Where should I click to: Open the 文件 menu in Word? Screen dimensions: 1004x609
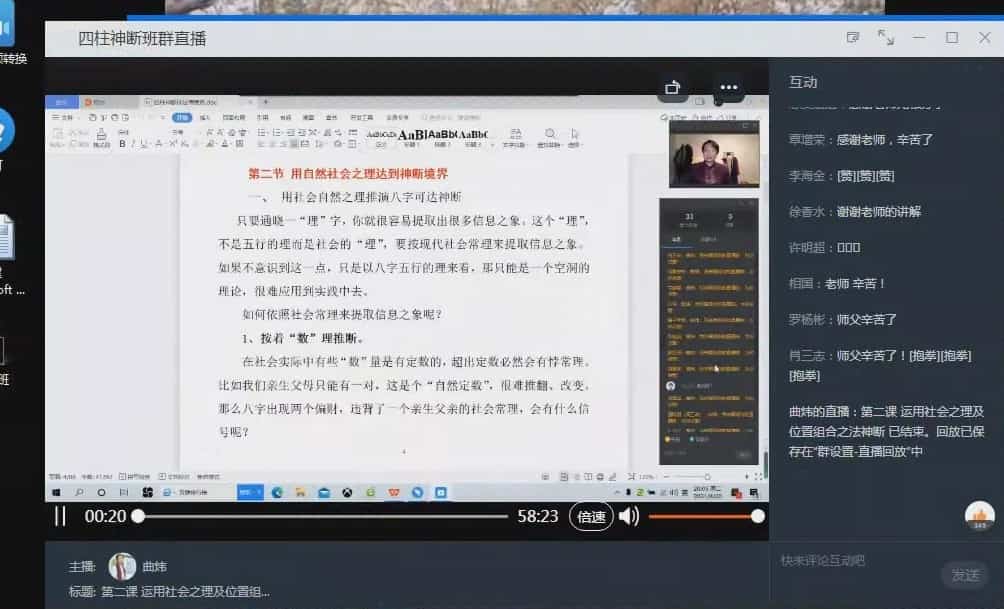tap(65, 118)
